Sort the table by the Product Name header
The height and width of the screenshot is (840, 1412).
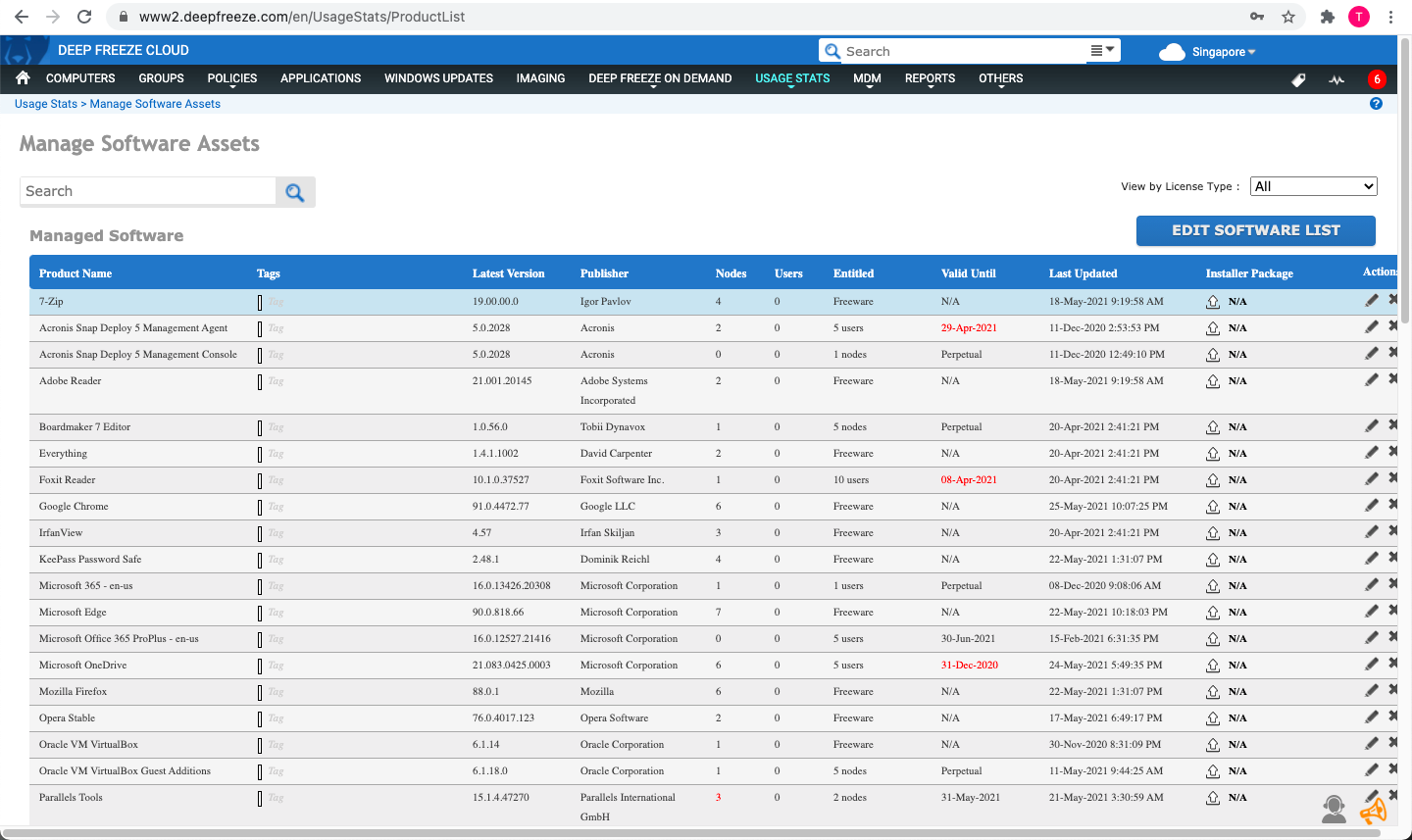76,273
